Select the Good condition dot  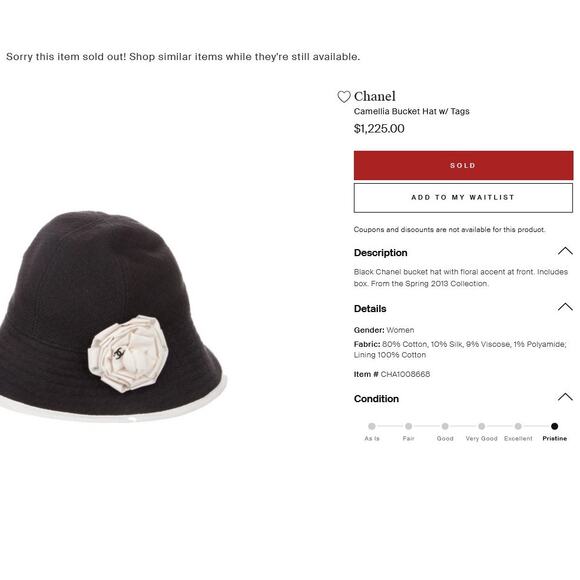(445, 426)
